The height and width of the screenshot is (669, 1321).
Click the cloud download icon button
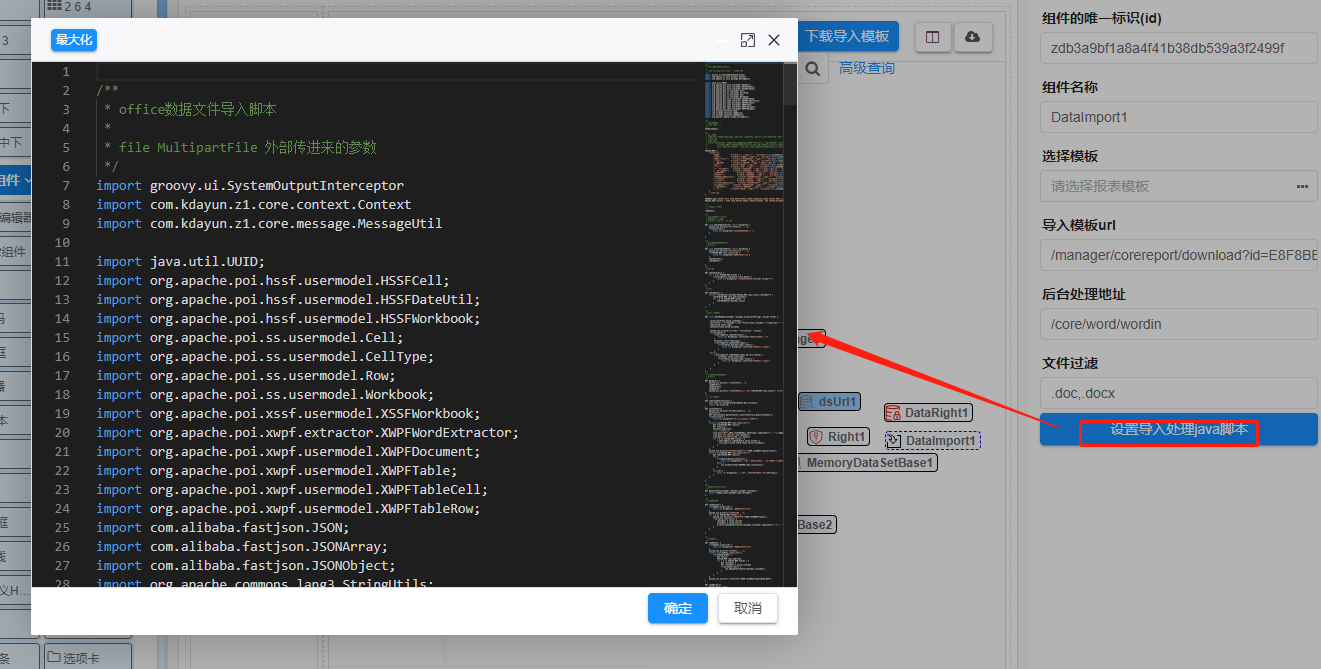pyautogui.click(x=972, y=37)
